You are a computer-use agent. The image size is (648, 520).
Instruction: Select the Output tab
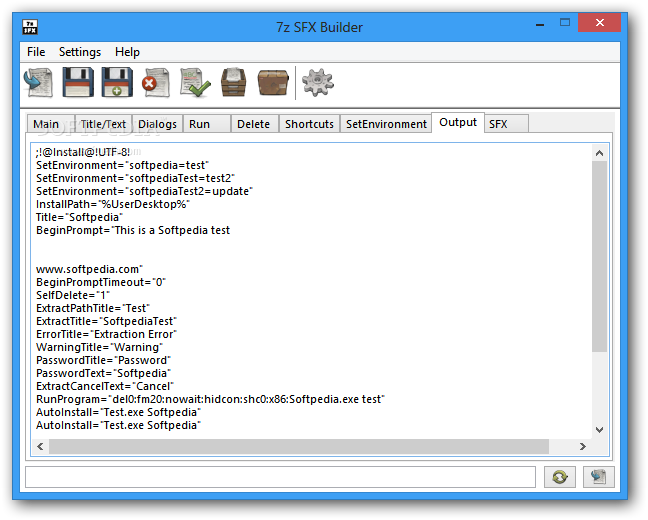(458, 122)
